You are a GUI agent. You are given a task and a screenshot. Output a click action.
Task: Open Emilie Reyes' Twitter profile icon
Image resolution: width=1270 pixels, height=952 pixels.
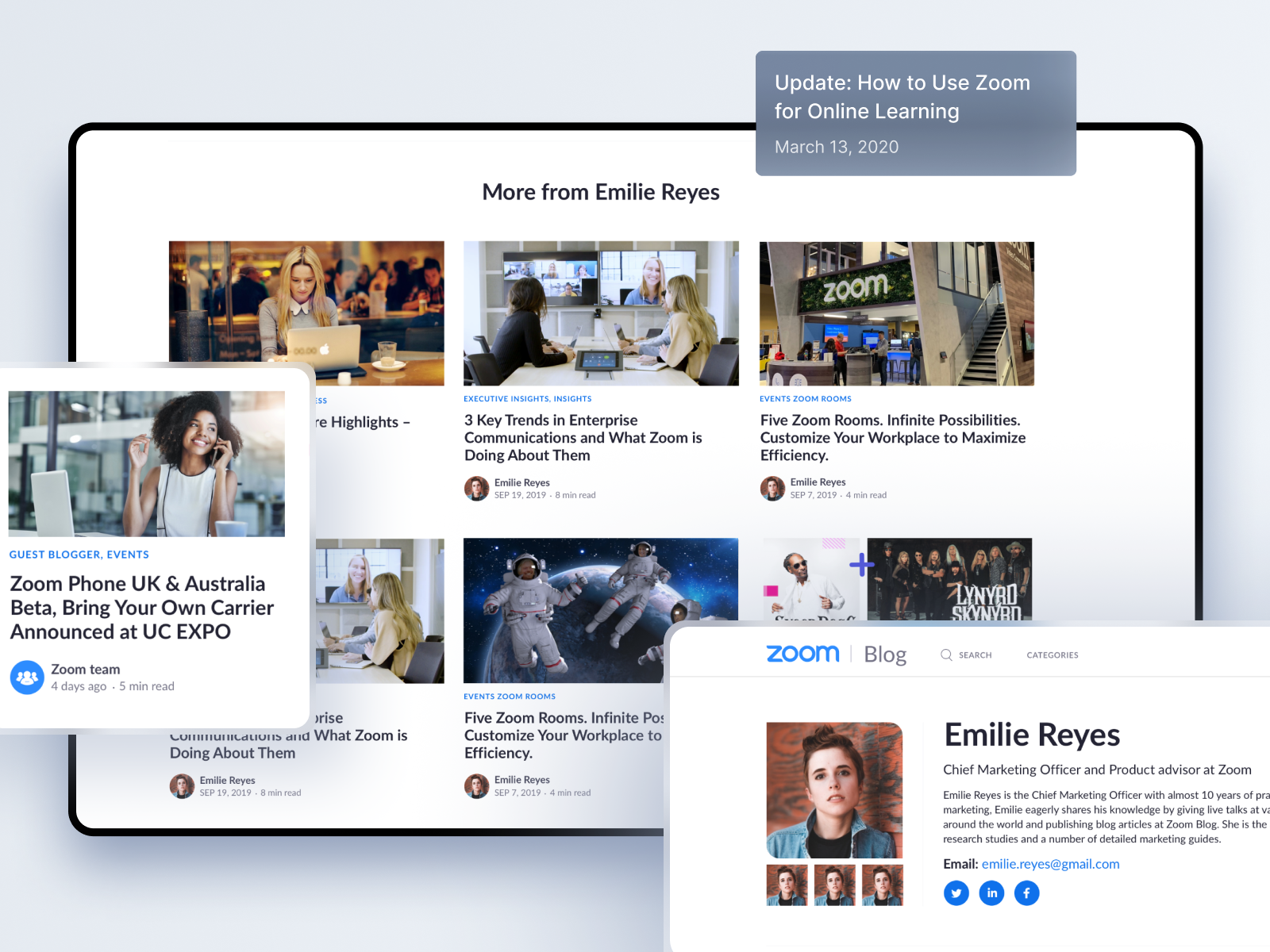956,893
